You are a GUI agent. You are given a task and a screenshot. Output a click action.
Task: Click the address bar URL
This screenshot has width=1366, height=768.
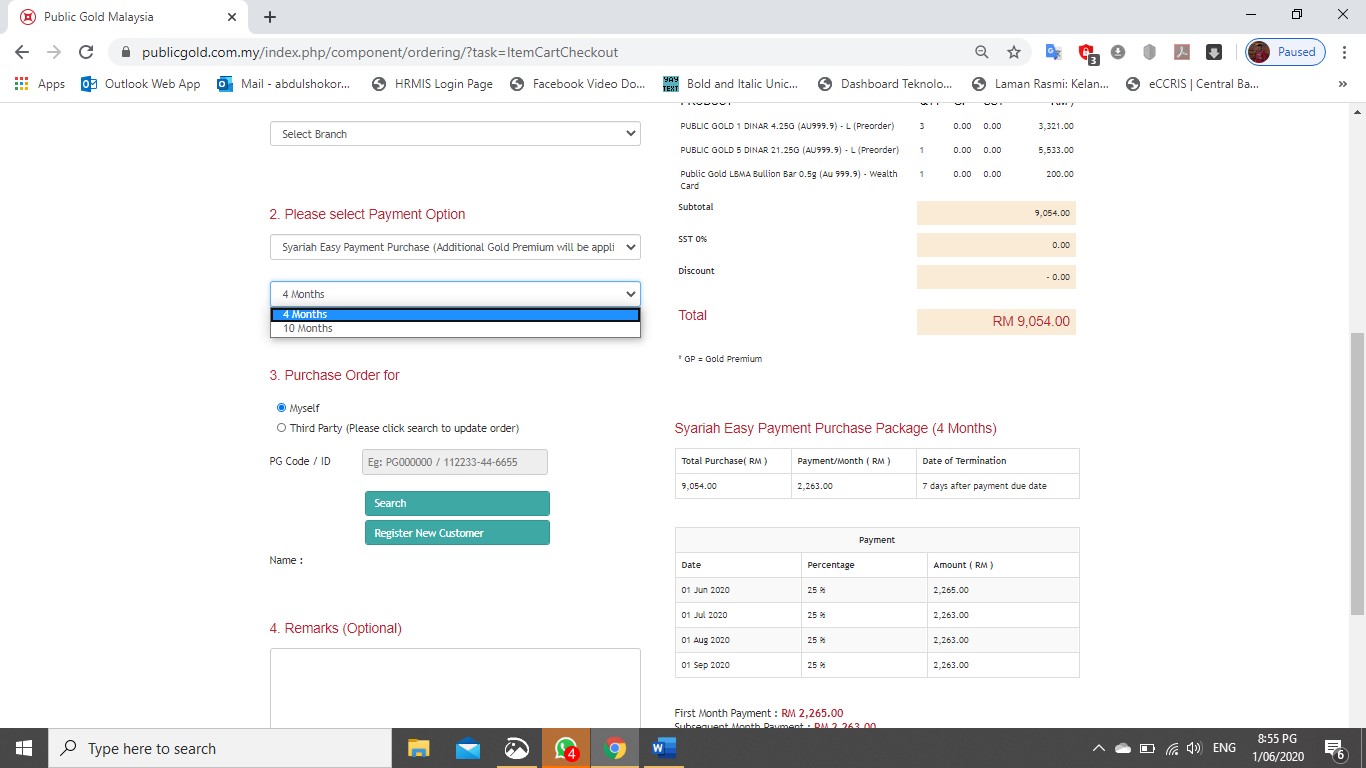click(380, 52)
